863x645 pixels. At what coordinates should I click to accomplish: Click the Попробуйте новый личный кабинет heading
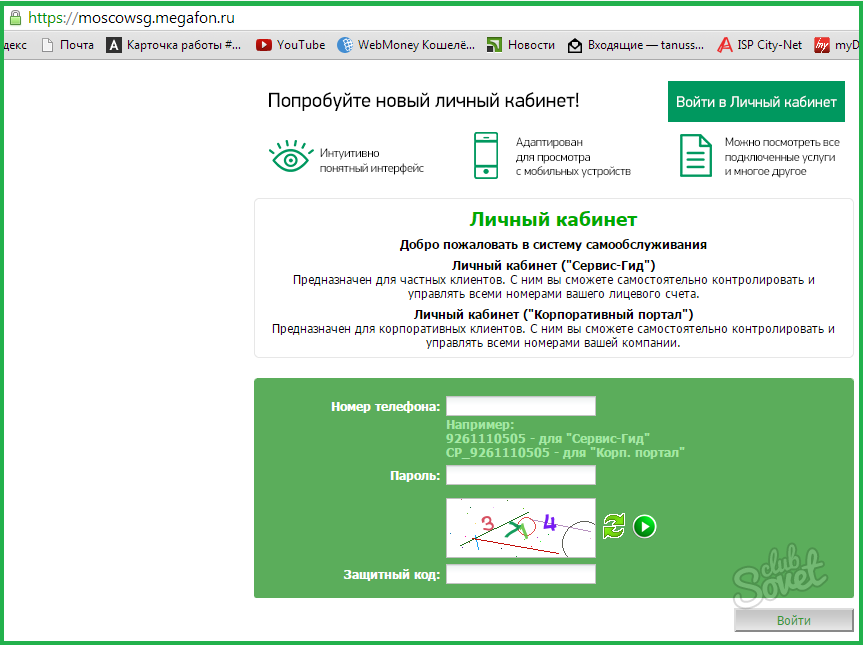click(423, 101)
